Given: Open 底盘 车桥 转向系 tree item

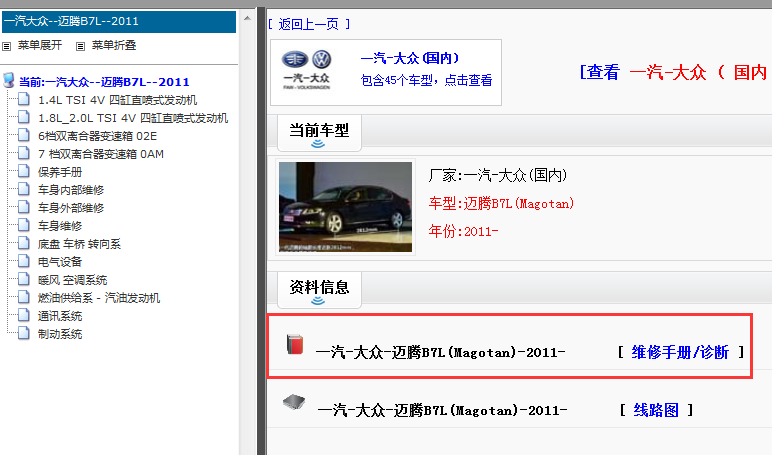Looking at the screenshot, I should pos(79,244).
